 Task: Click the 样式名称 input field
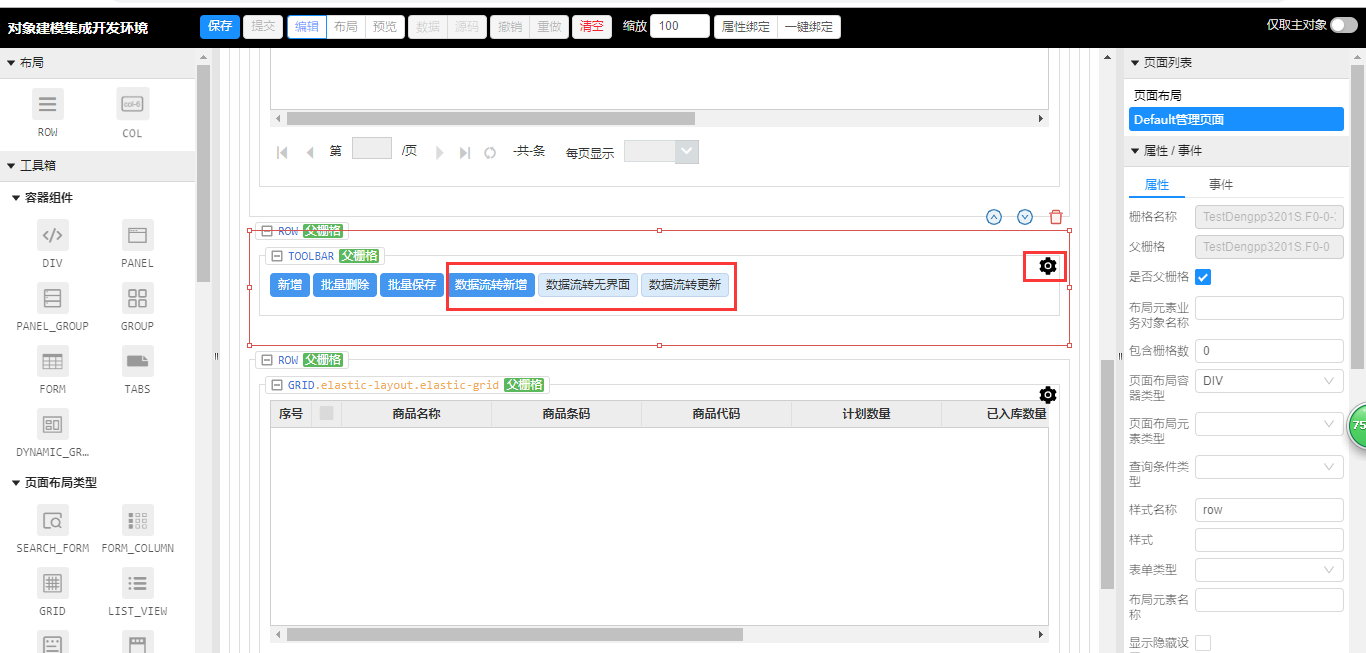pos(1269,510)
